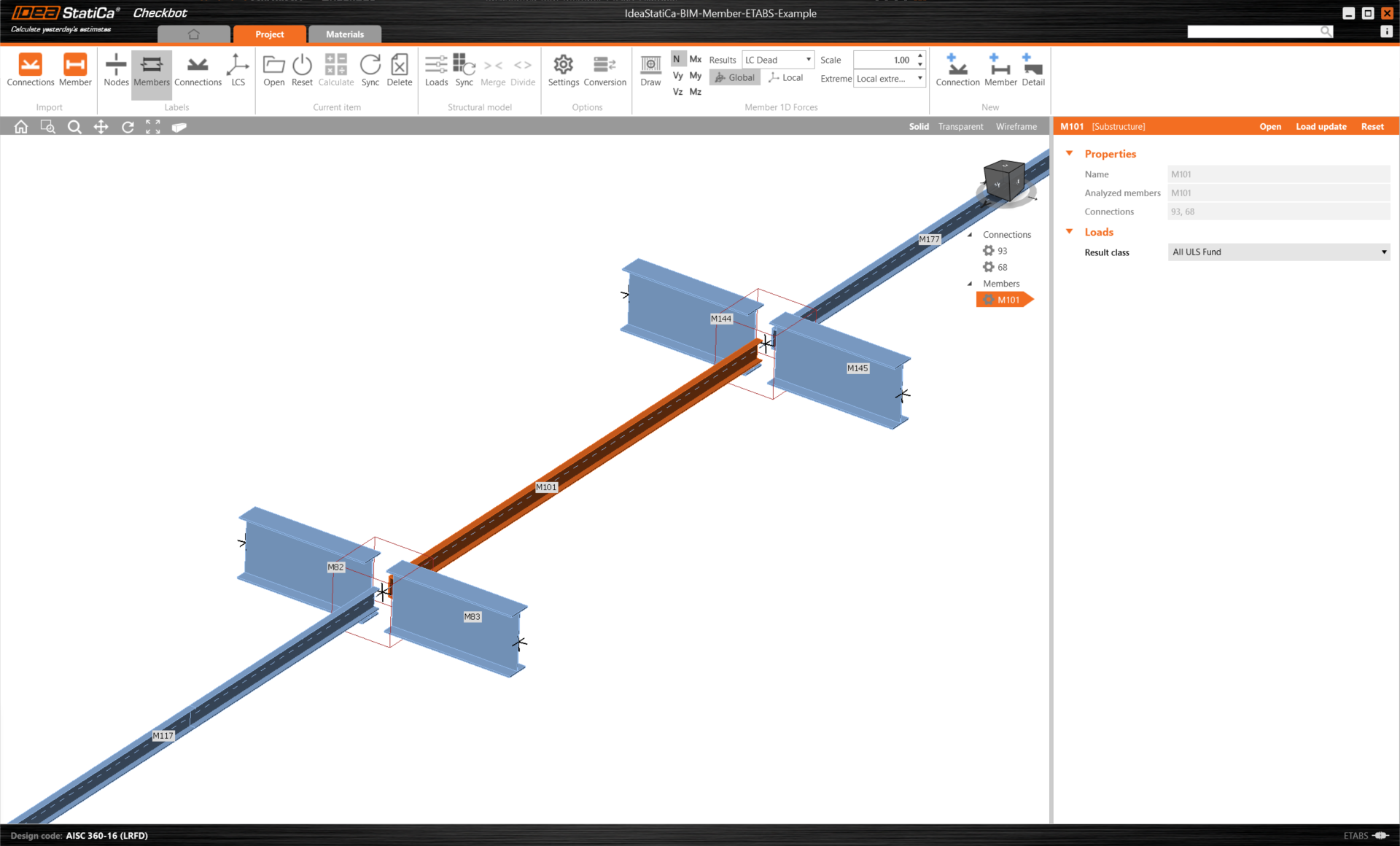Collapse the Properties section
The width and height of the screenshot is (1400, 846).
(x=1070, y=154)
